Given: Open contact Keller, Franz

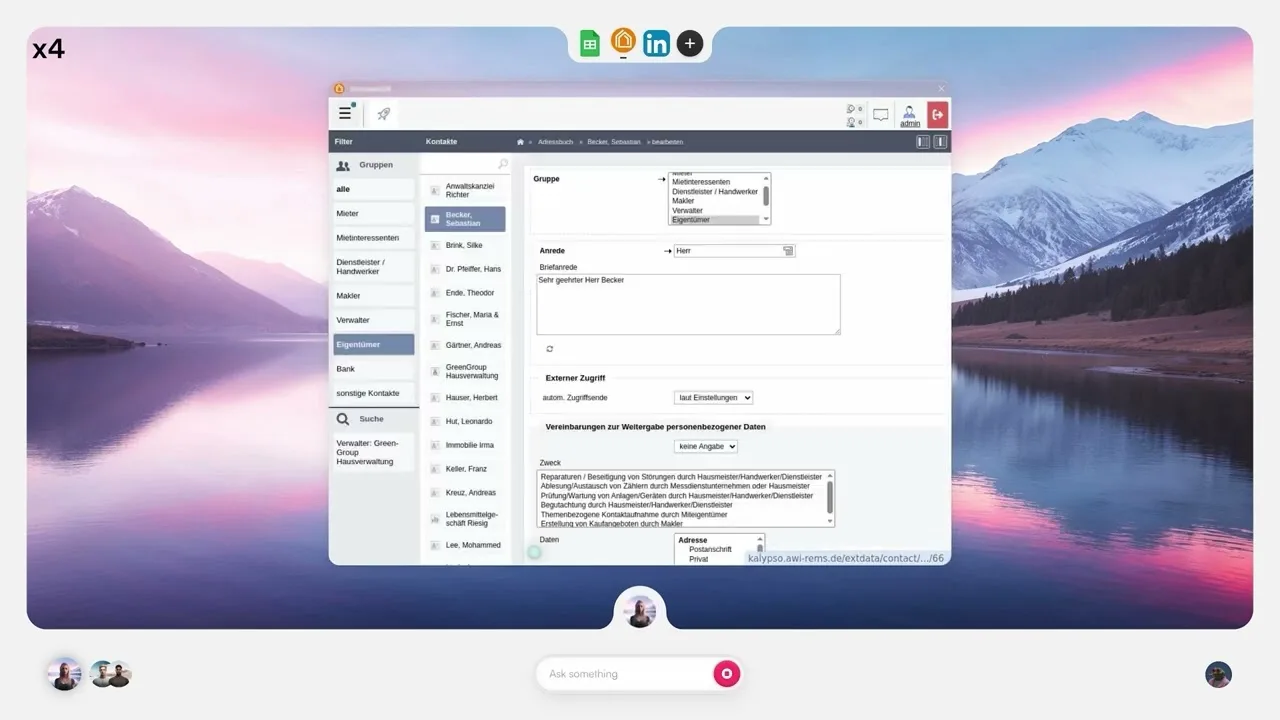Looking at the screenshot, I should pos(465,469).
